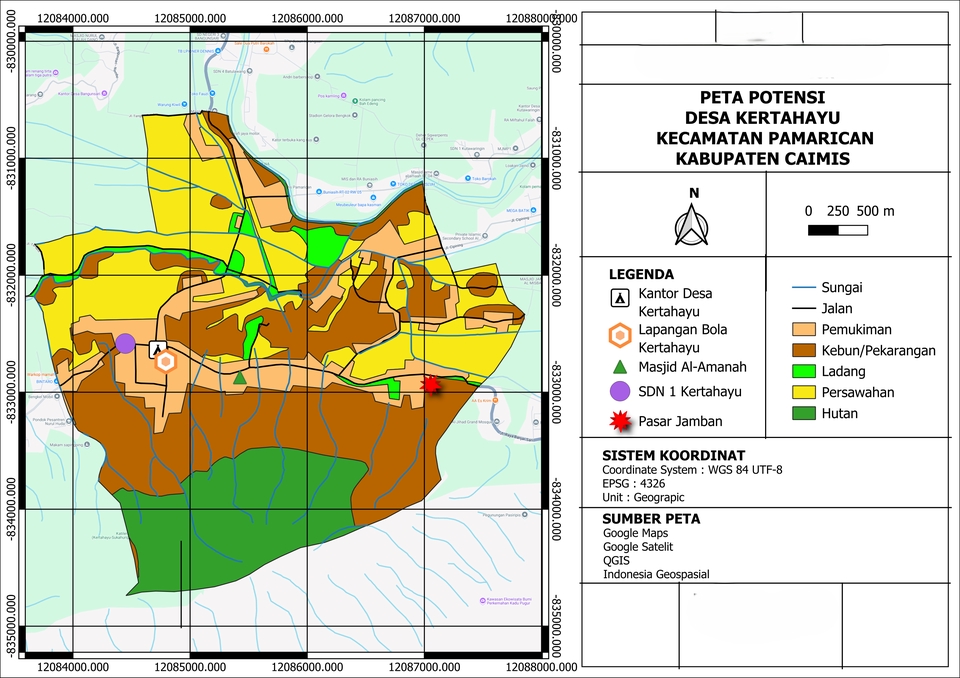The width and height of the screenshot is (960, 678).
Task: Toggle the Sungai line symbol in legend
Action: click(806, 287)
